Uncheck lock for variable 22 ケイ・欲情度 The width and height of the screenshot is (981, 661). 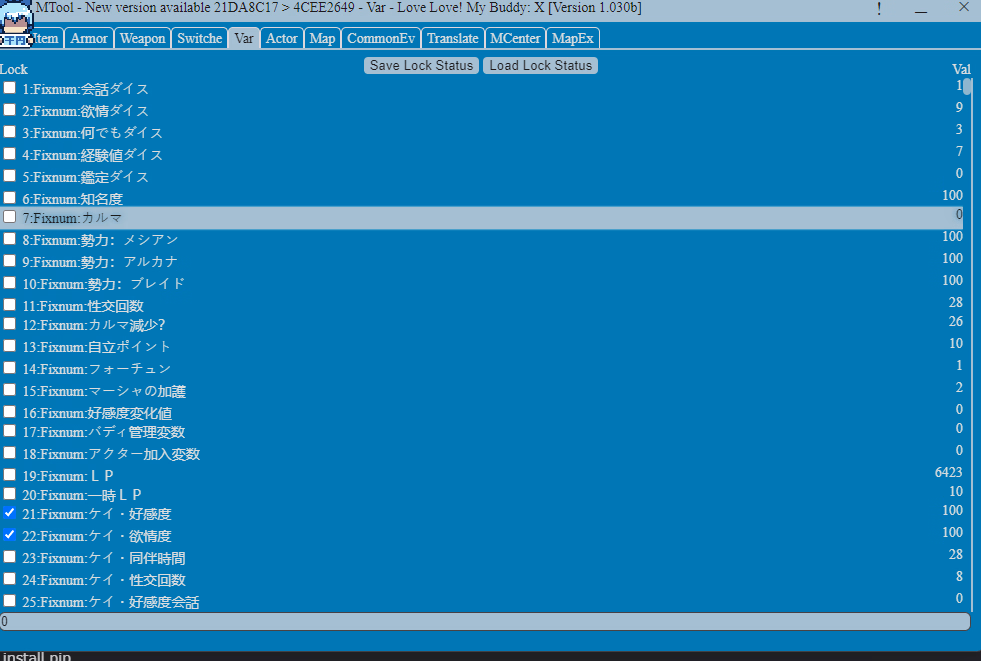(9, 535)
